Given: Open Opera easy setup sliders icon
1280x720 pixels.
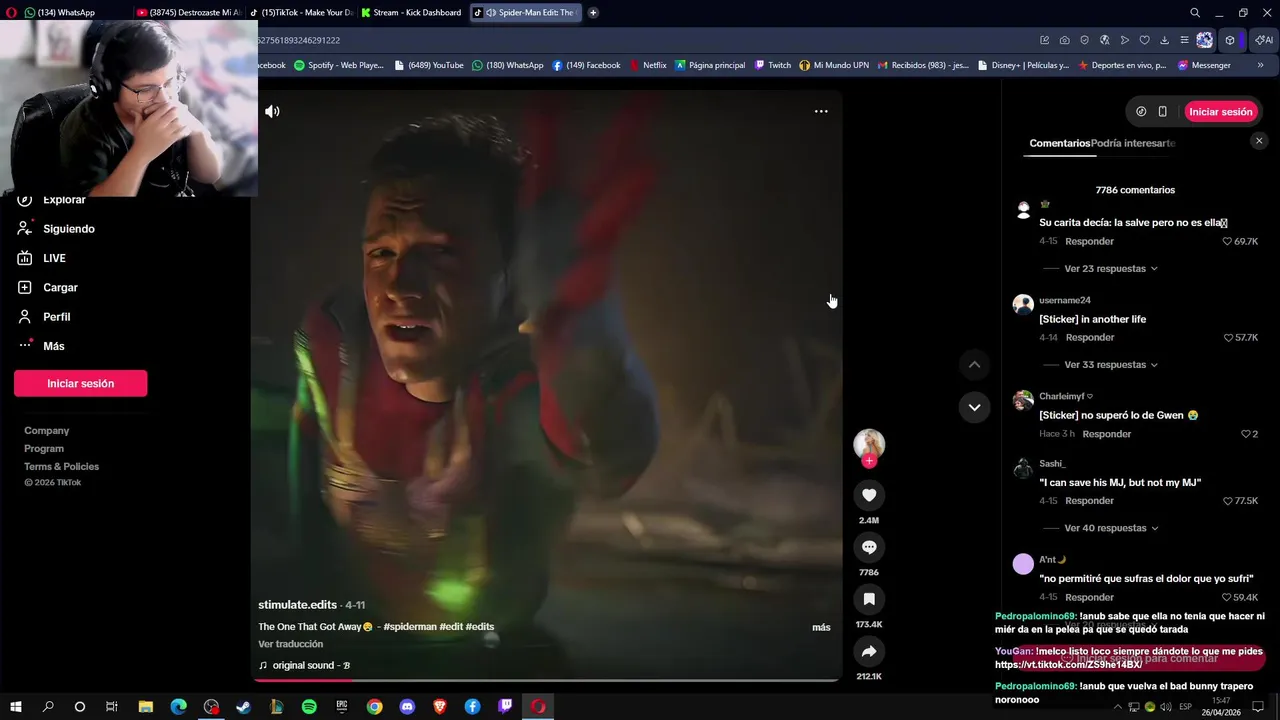Looking at the screenshot, I should [1184, 40].
